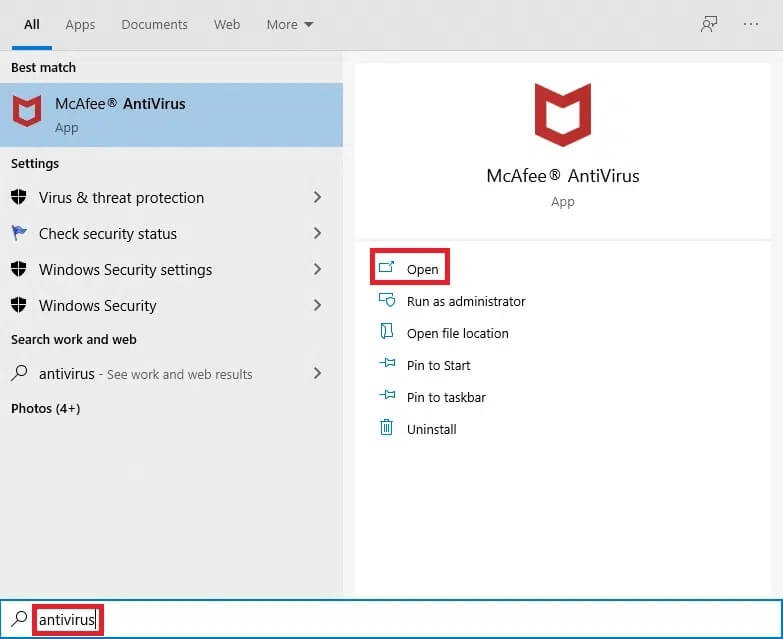Switch to the Web tab
The image size is (783, 639).
click(x=227, y=24)
